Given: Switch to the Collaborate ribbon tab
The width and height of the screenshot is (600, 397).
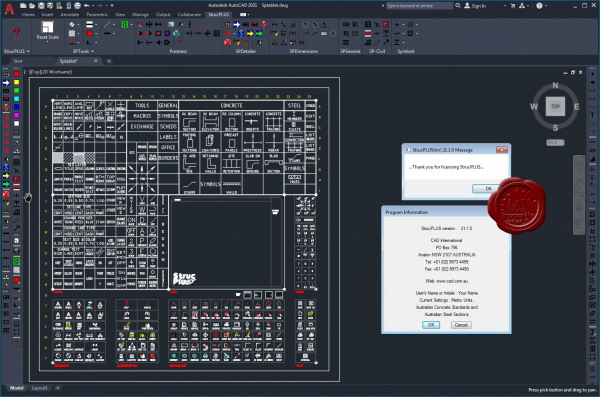Looking at the screenshot, I should 189,15.
